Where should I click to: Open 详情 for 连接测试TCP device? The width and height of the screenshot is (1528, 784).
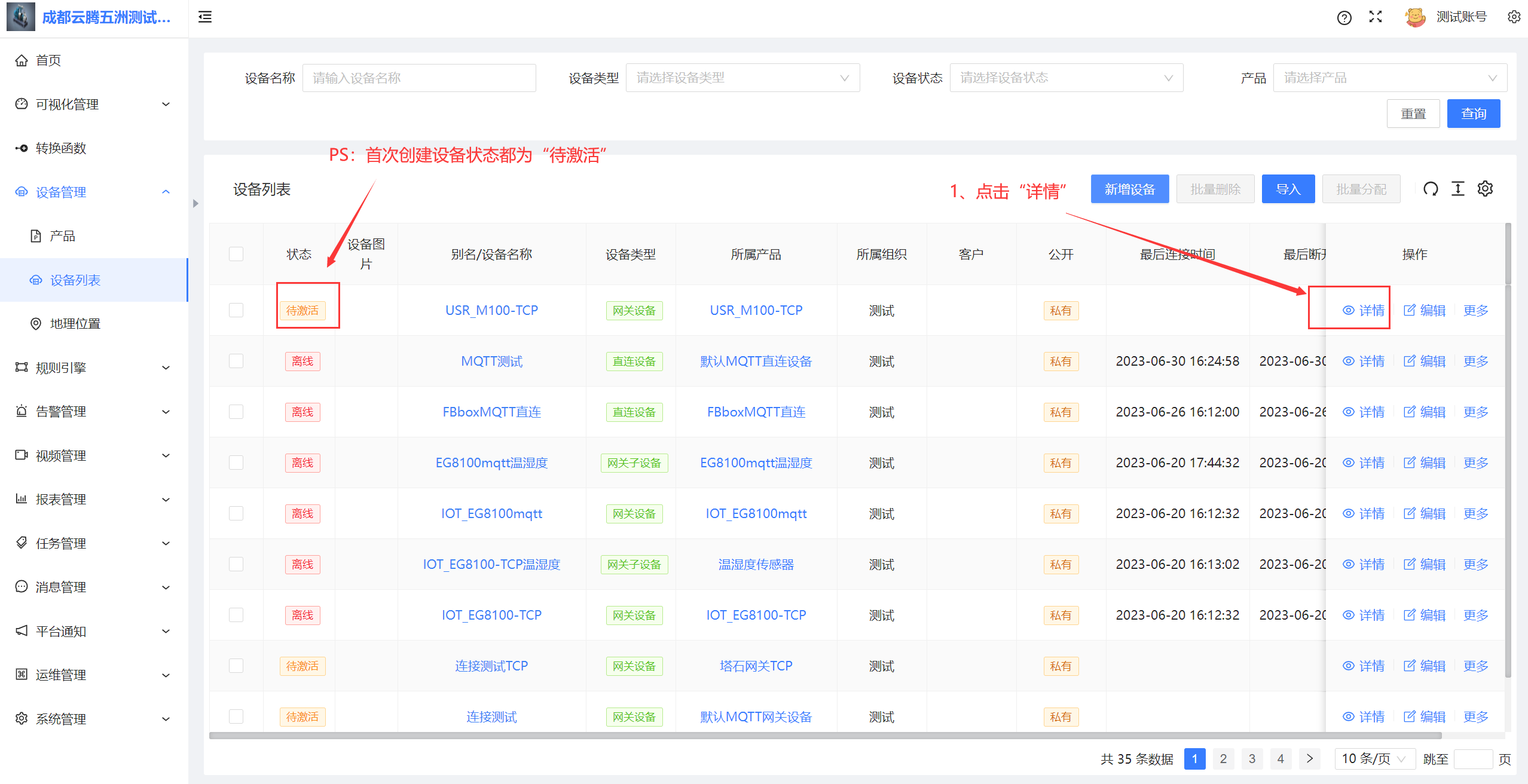click(1364, 666)
